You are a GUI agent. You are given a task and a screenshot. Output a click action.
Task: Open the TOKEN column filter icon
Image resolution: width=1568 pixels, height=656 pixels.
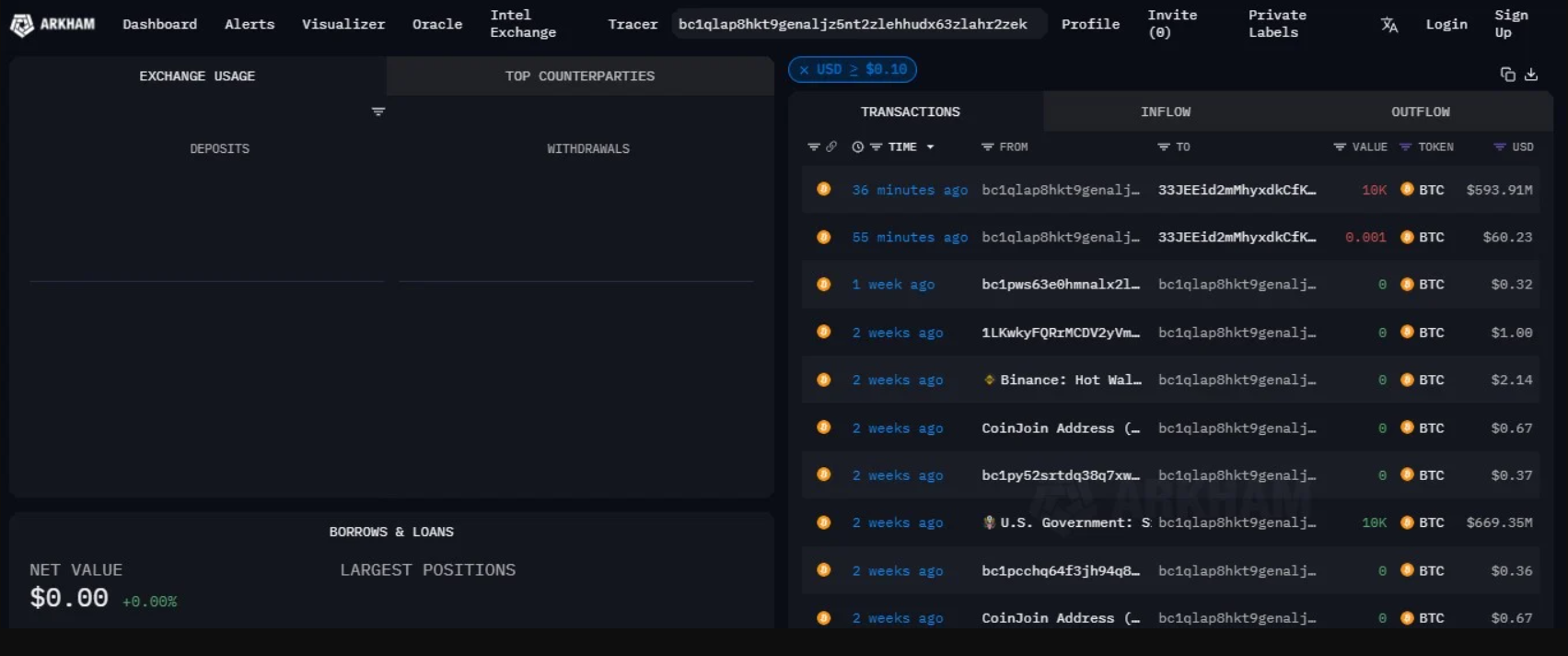point(1405,146)
